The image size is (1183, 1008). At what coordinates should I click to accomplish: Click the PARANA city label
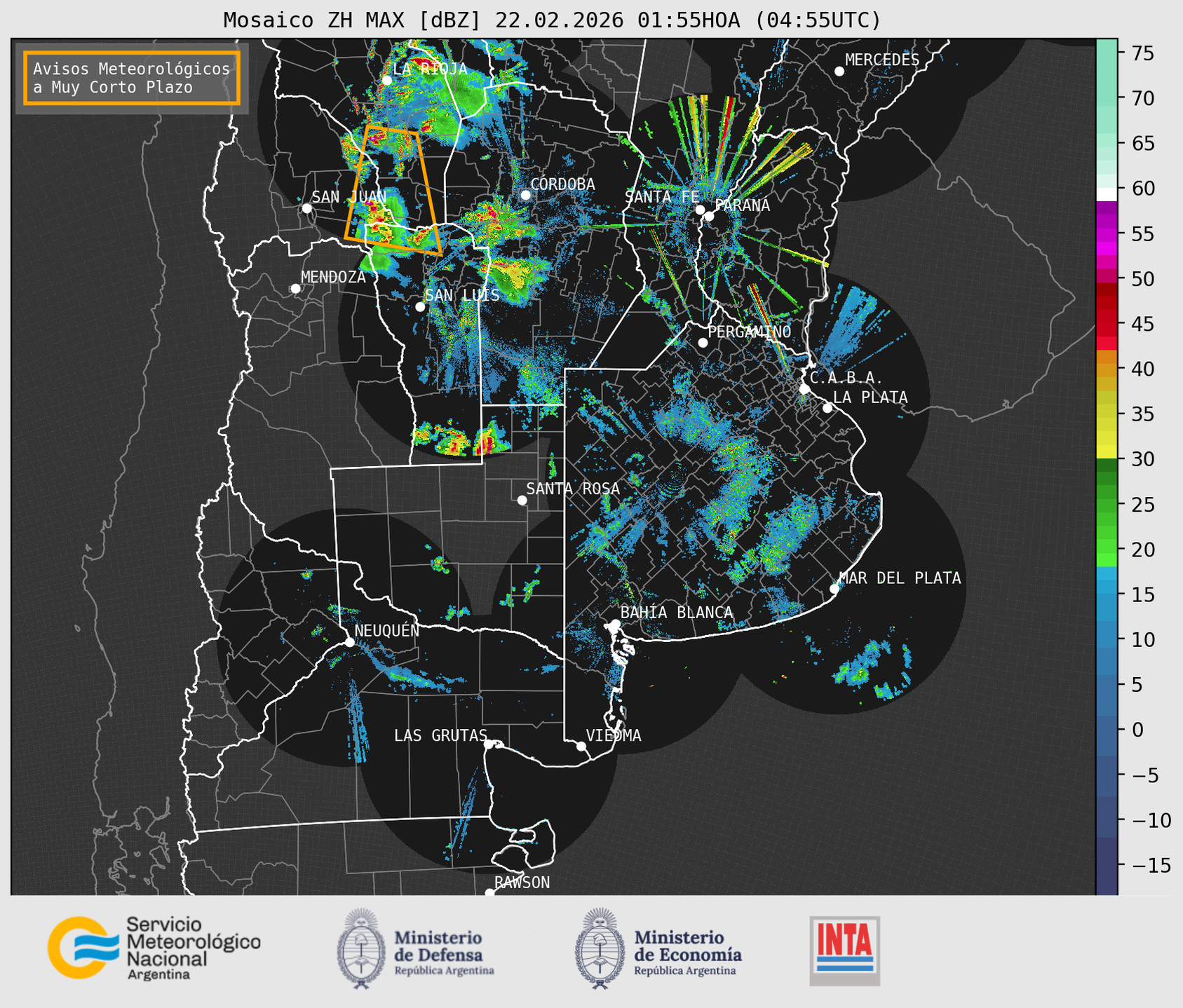coord(743,205)
